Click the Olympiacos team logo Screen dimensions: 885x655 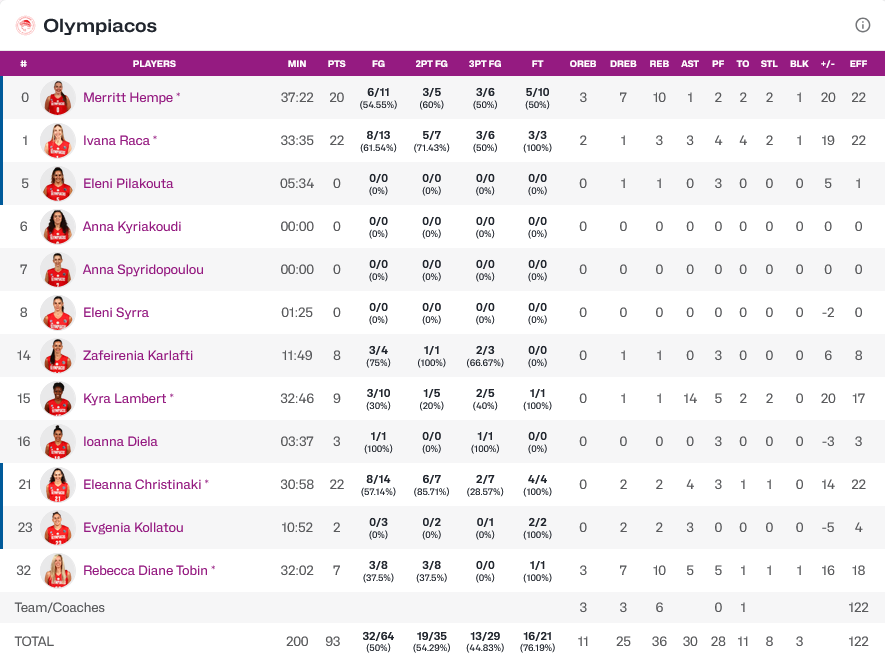[26, 26]
